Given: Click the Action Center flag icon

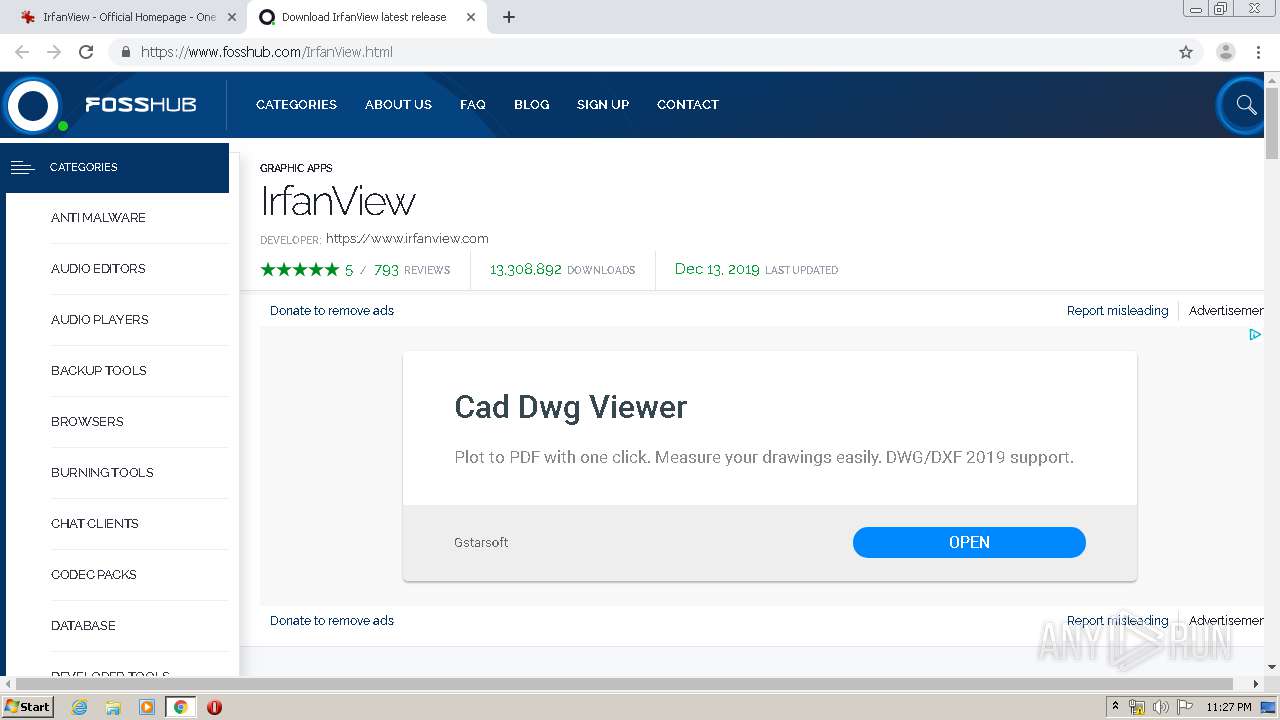Looking at the screenshot, I should coord(1185,707).
